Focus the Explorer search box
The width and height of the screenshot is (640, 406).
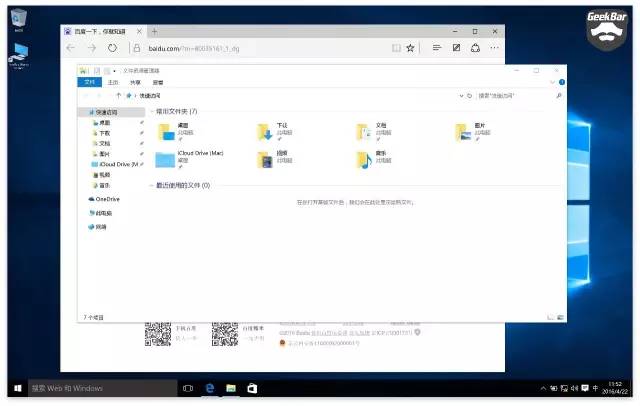[x=521, y=96]
